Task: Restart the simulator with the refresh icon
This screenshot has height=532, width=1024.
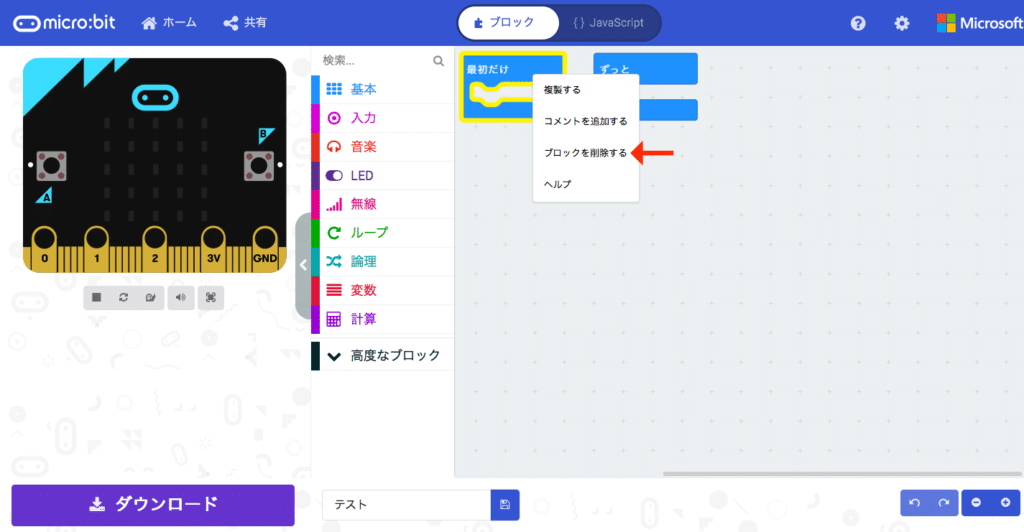Action: point(123,298)
